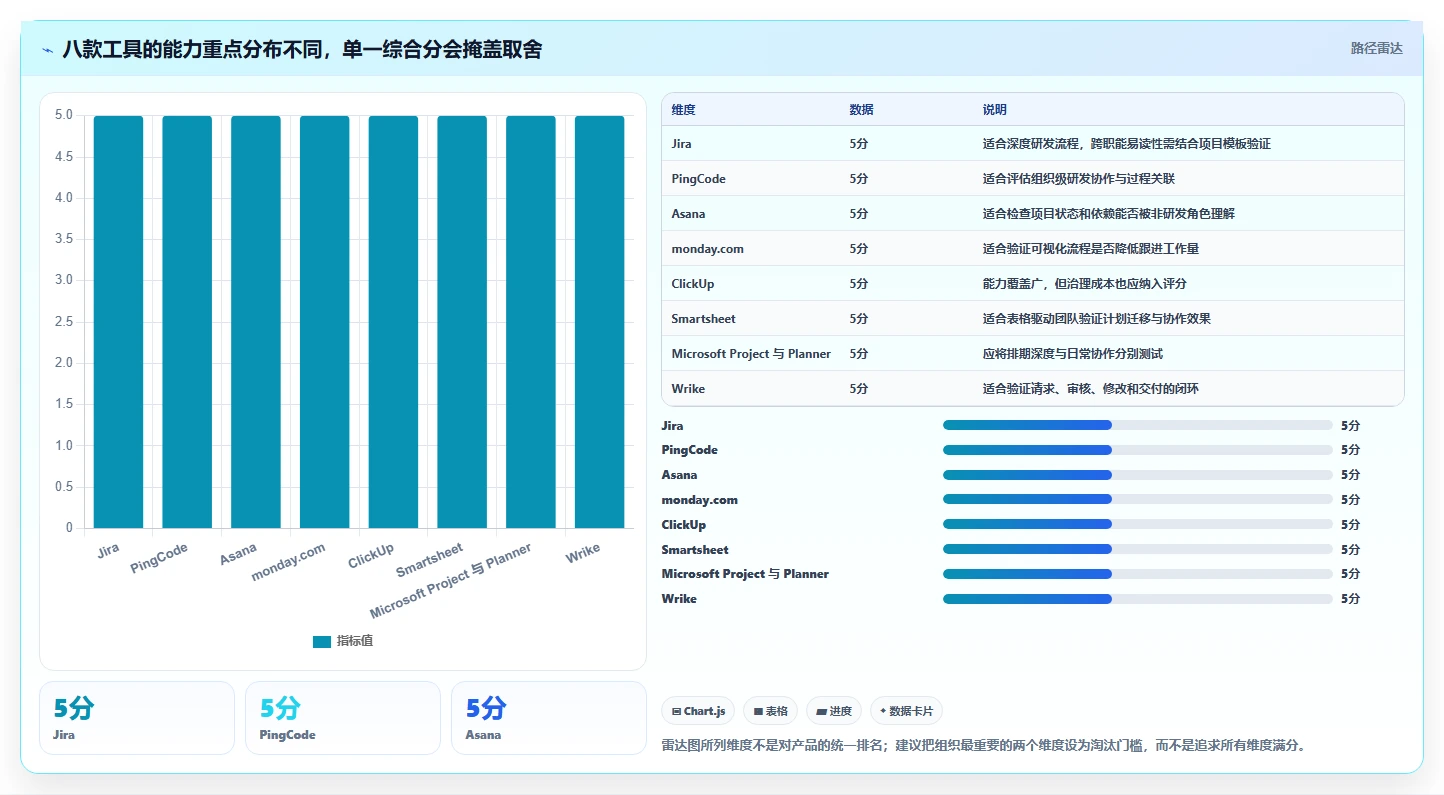Screen dimensions: 1444x795
Task: Click the 路径雷达 label in the header
Action: click(x=1377, y=48)
